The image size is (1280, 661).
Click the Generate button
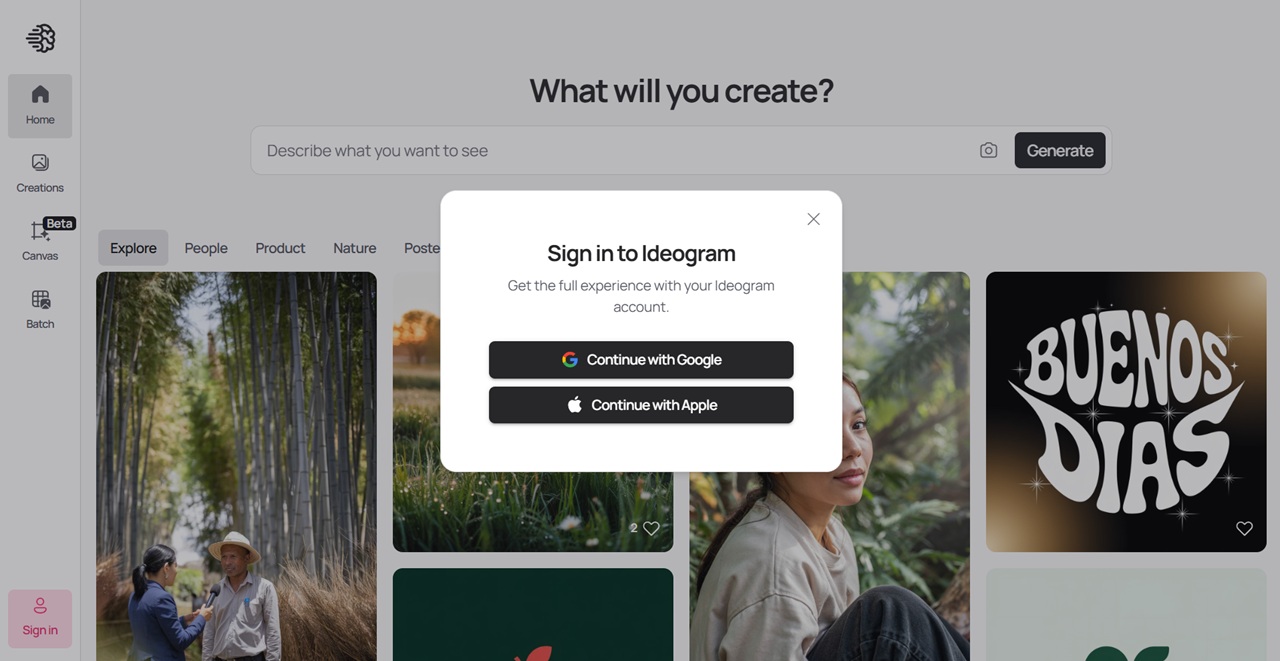click(1060, 150)
